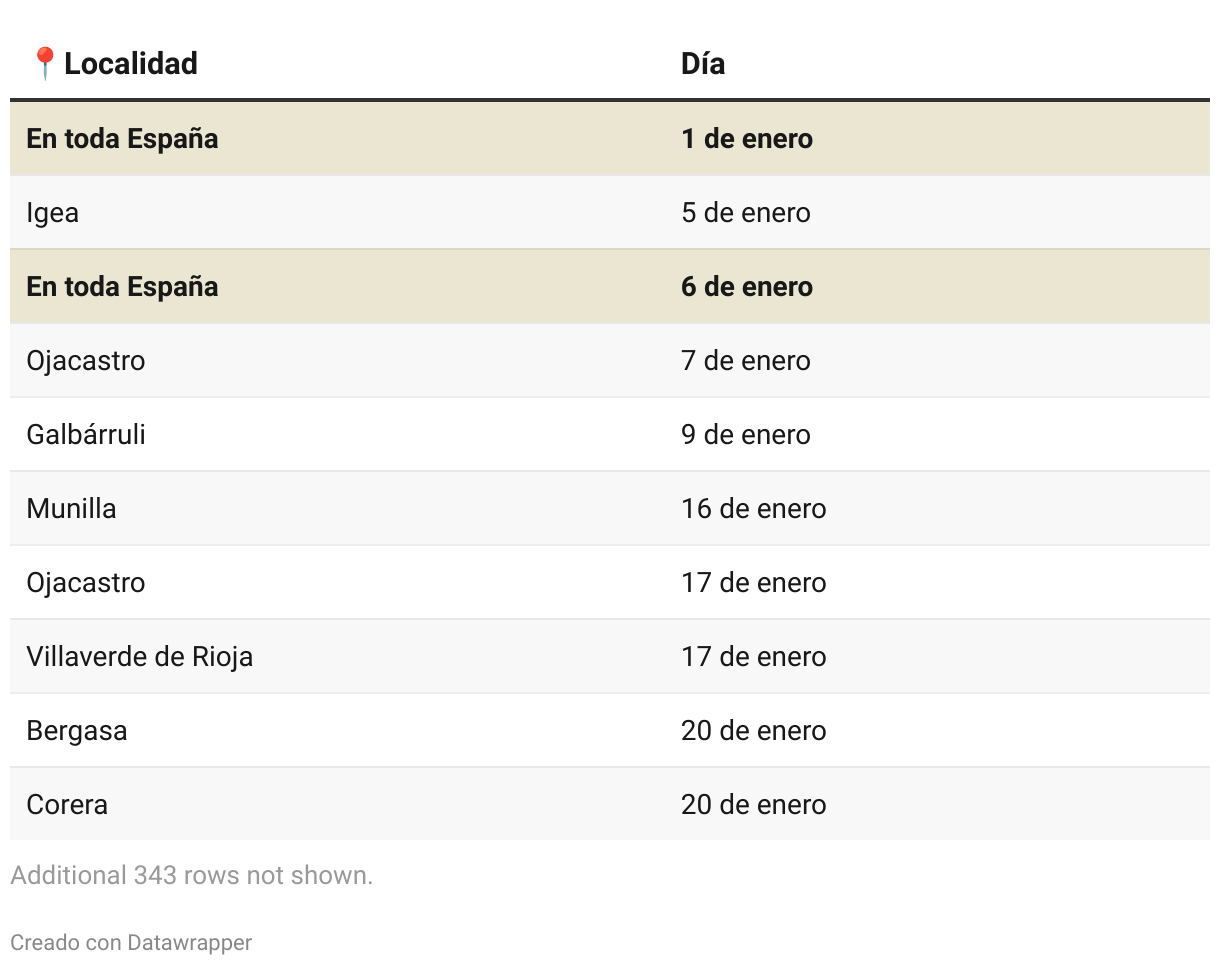Select the first En toda España row

coord(610,139)
